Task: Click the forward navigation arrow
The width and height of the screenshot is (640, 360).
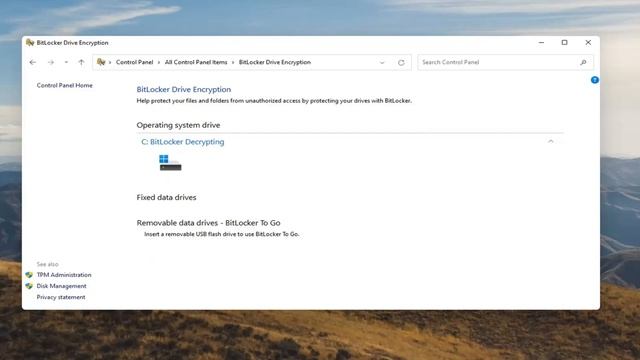Action: [51, 62]
